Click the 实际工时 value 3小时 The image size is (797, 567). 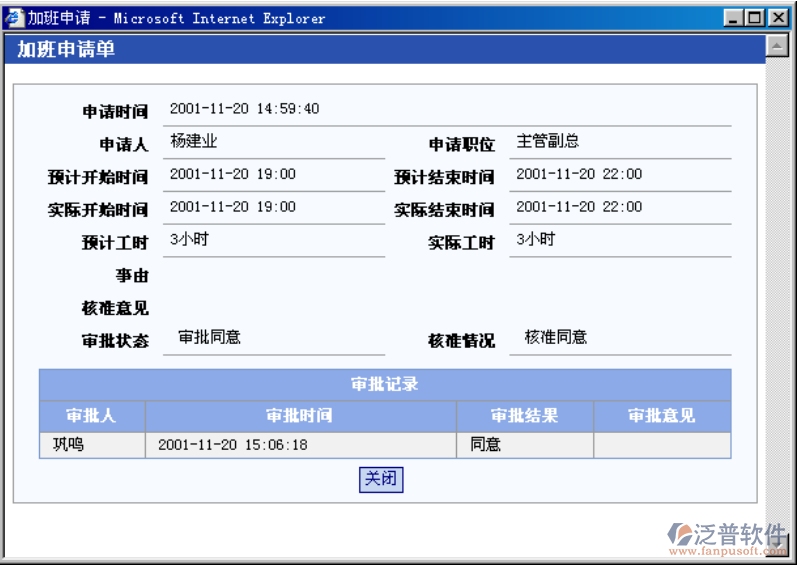535,239
